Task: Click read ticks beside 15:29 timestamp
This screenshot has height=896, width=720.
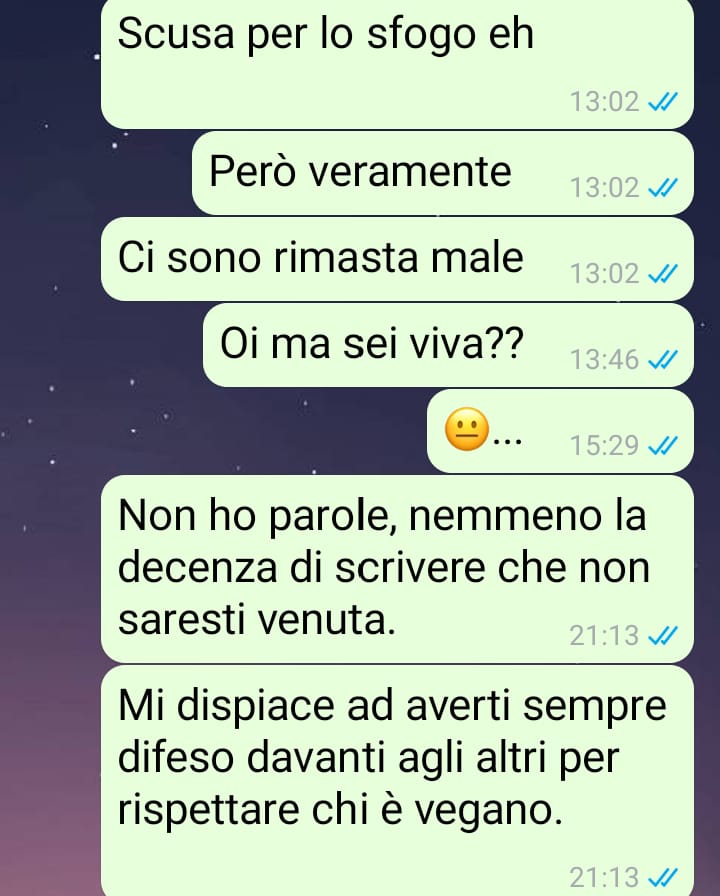Action: click(663, 445)
